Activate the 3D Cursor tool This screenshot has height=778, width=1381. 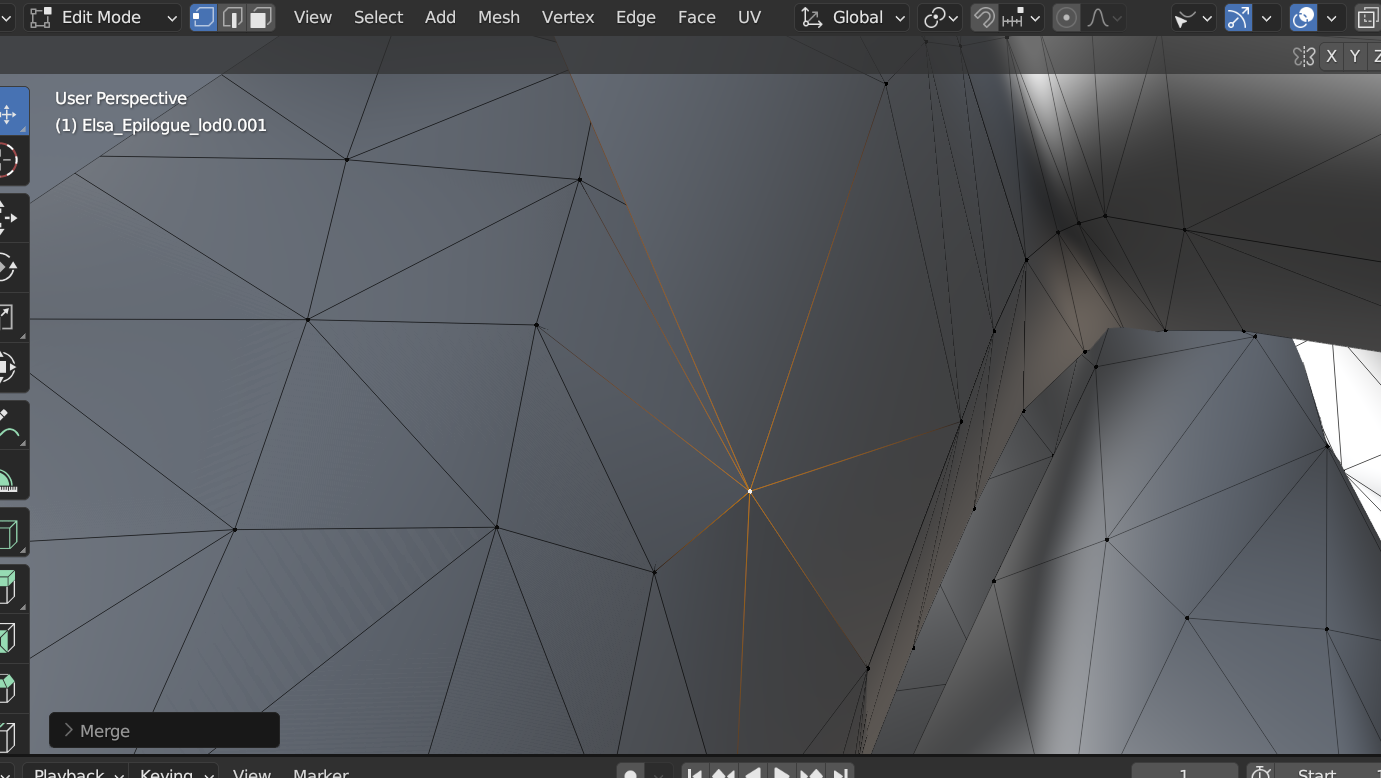click(x=9, y=161)
